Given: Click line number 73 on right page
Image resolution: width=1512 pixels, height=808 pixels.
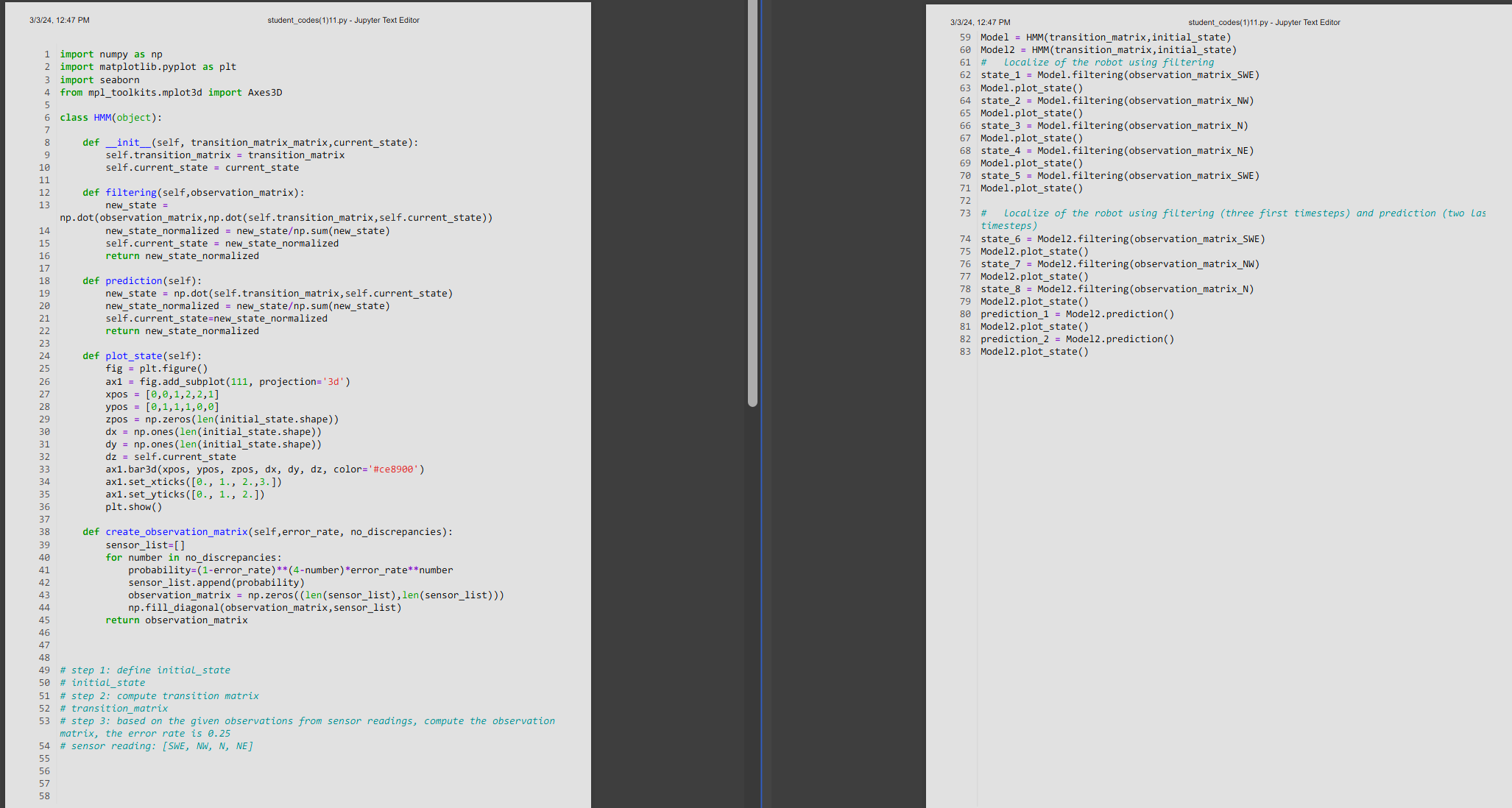Looking at the screenshot, I should tap(965, 213).
